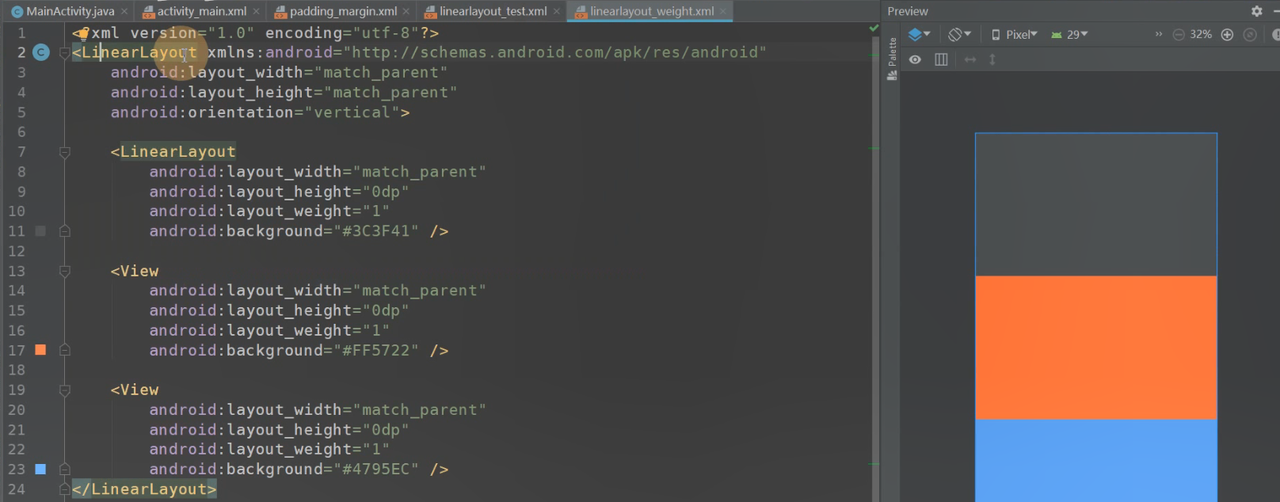
Task: Click the xml version declaration on line 1
Action: click(x=255, y=33)
